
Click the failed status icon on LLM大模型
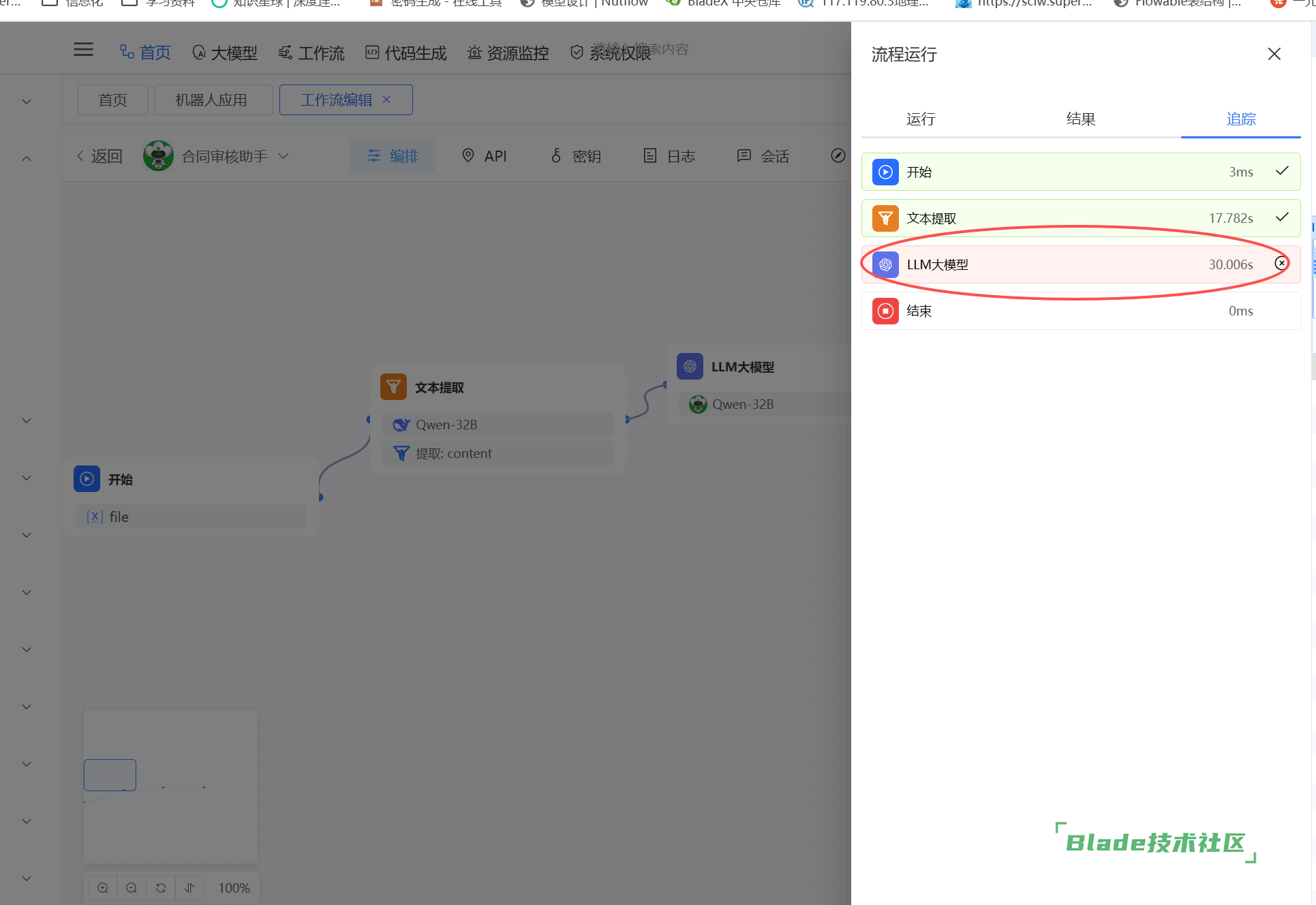1281,263
